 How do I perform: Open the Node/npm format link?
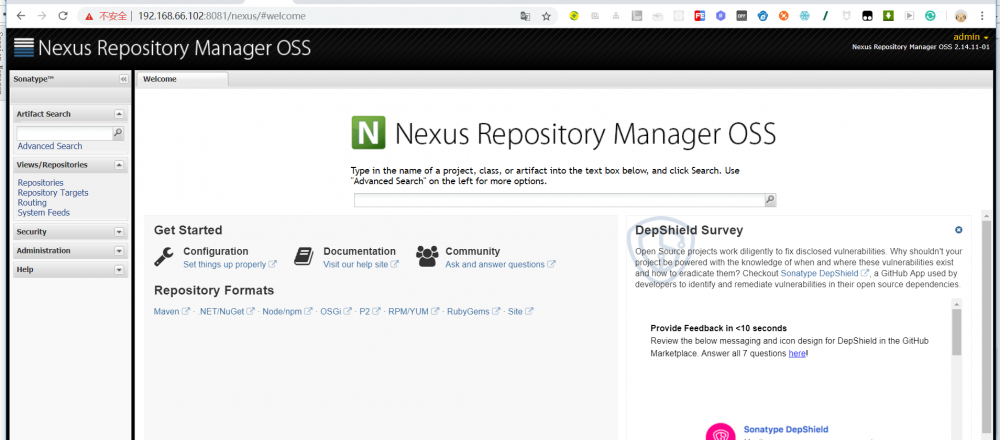tap(288, 312)
